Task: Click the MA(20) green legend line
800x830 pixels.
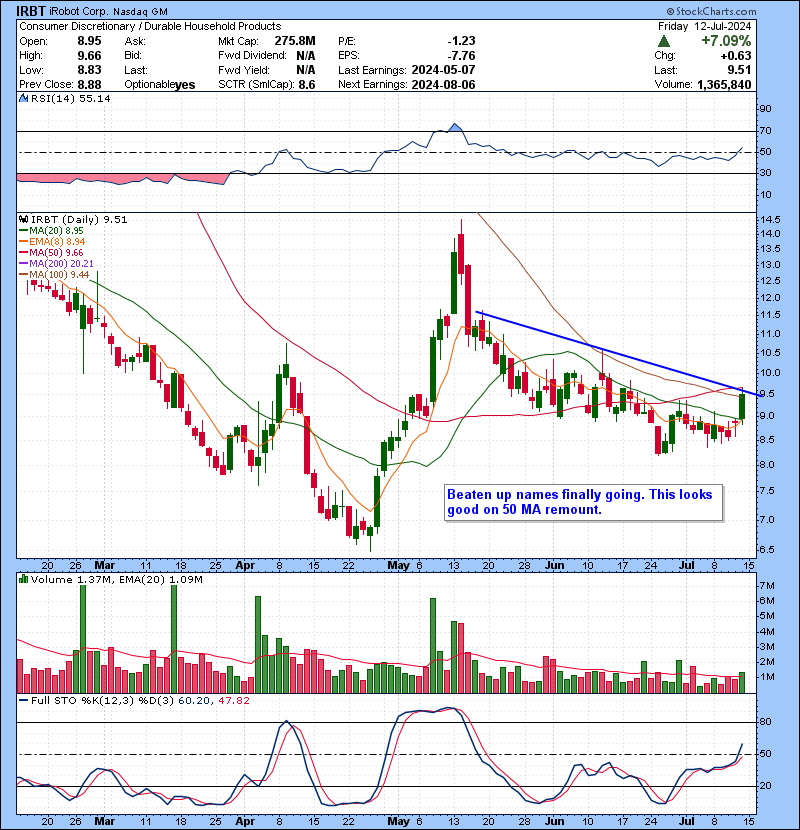Action: (24, 231)
